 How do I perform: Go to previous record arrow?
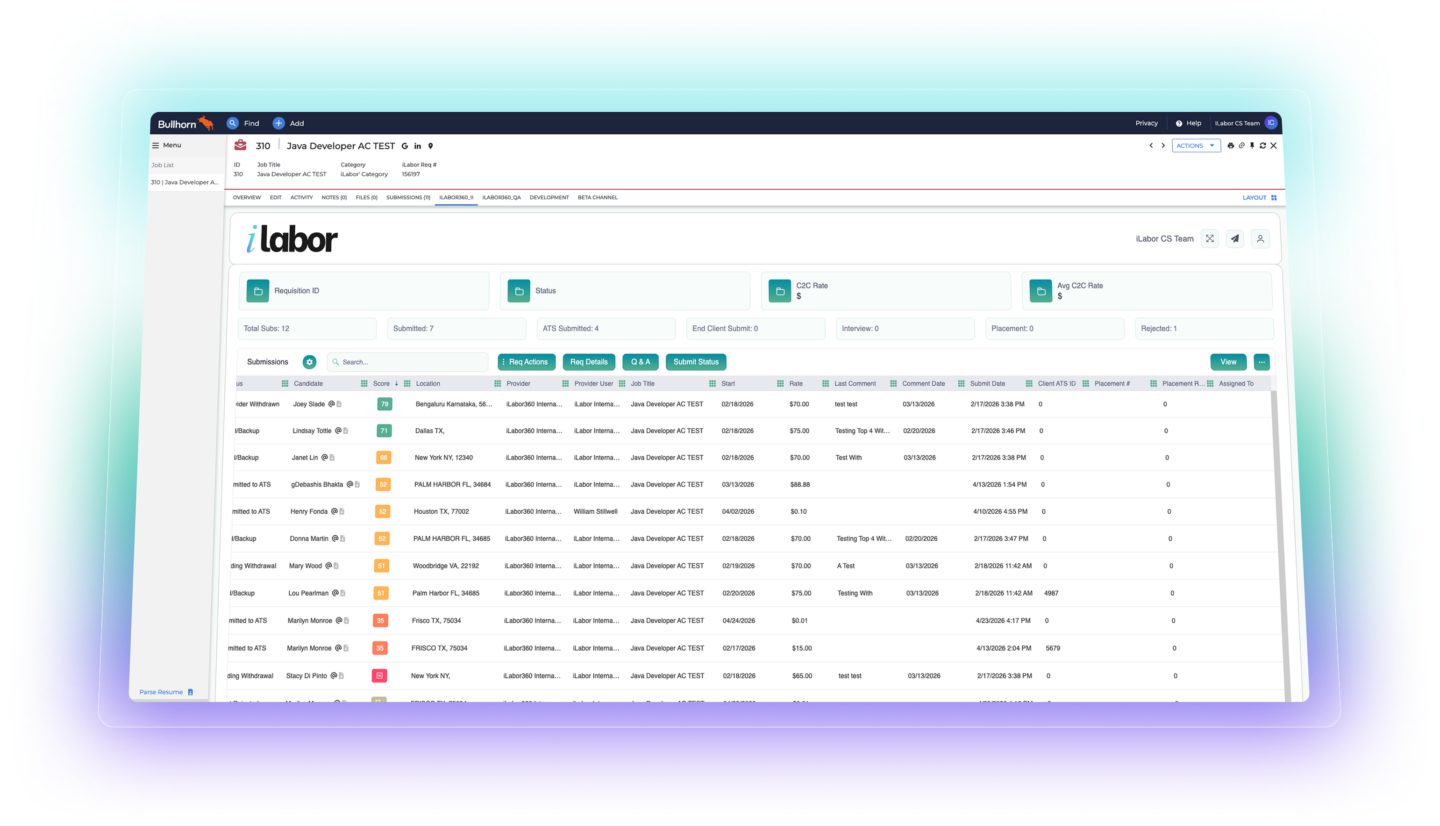pyautogui.click(x=1150, y=146)
